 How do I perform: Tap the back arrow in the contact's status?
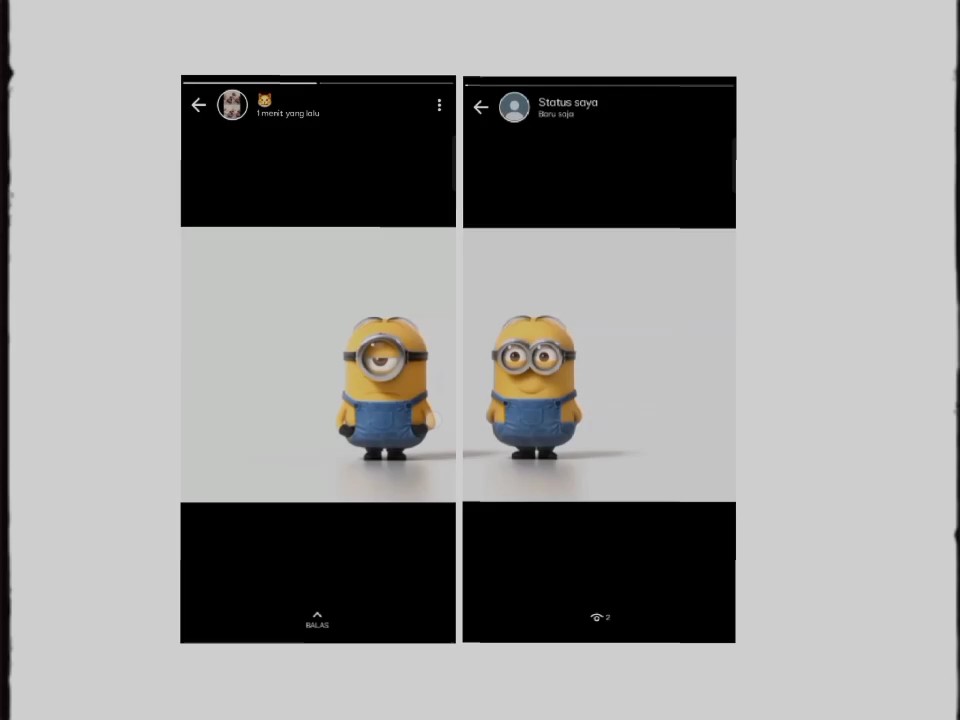pos(198,105)
